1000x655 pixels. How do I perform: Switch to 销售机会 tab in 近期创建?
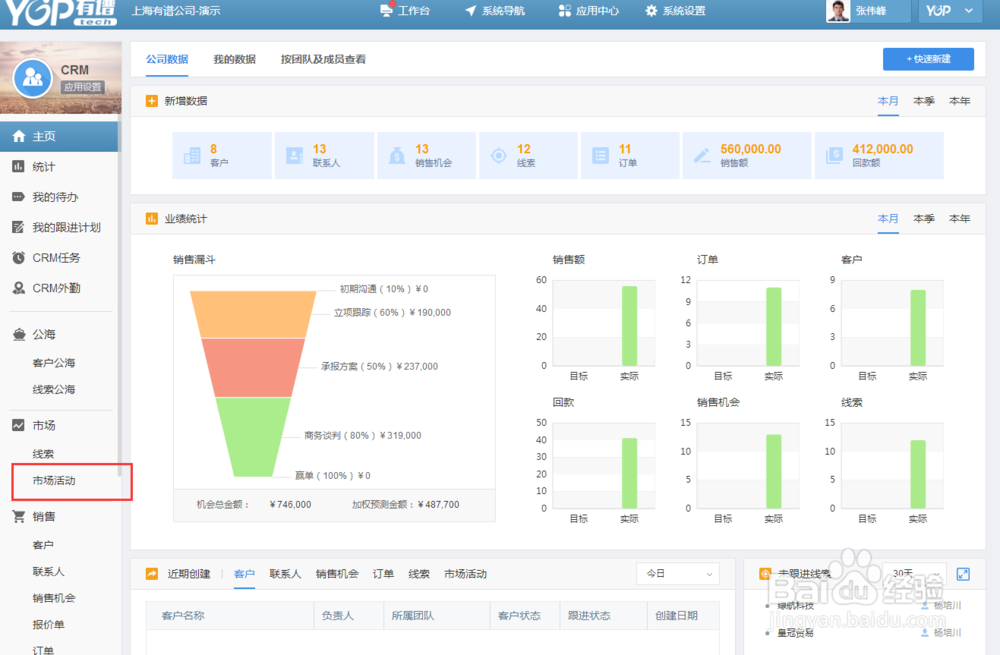(x=337, y=574)
